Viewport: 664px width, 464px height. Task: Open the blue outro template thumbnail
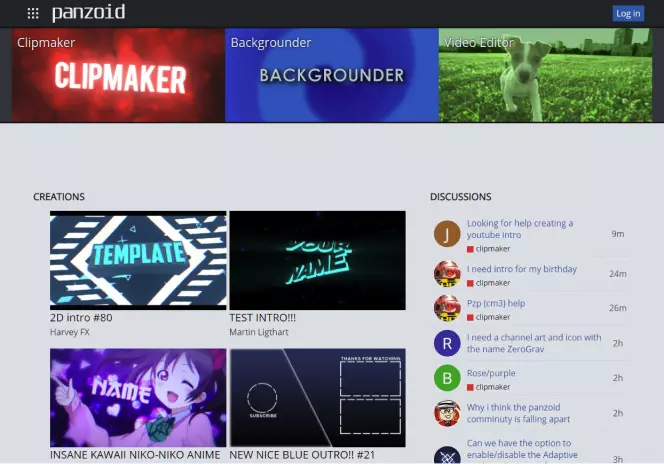(x=318, y=398)
